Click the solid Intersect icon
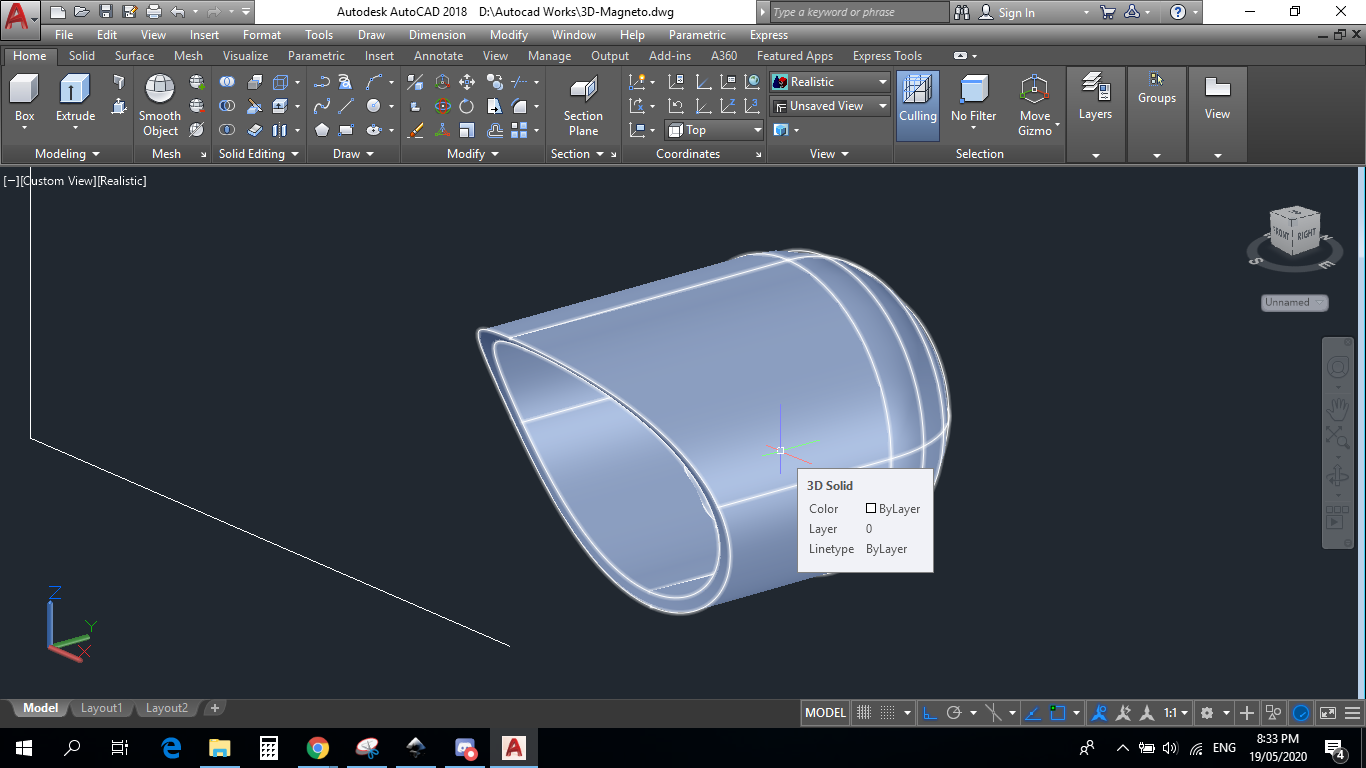This screenshot has width=1366, height=768. tap(227, 130)
